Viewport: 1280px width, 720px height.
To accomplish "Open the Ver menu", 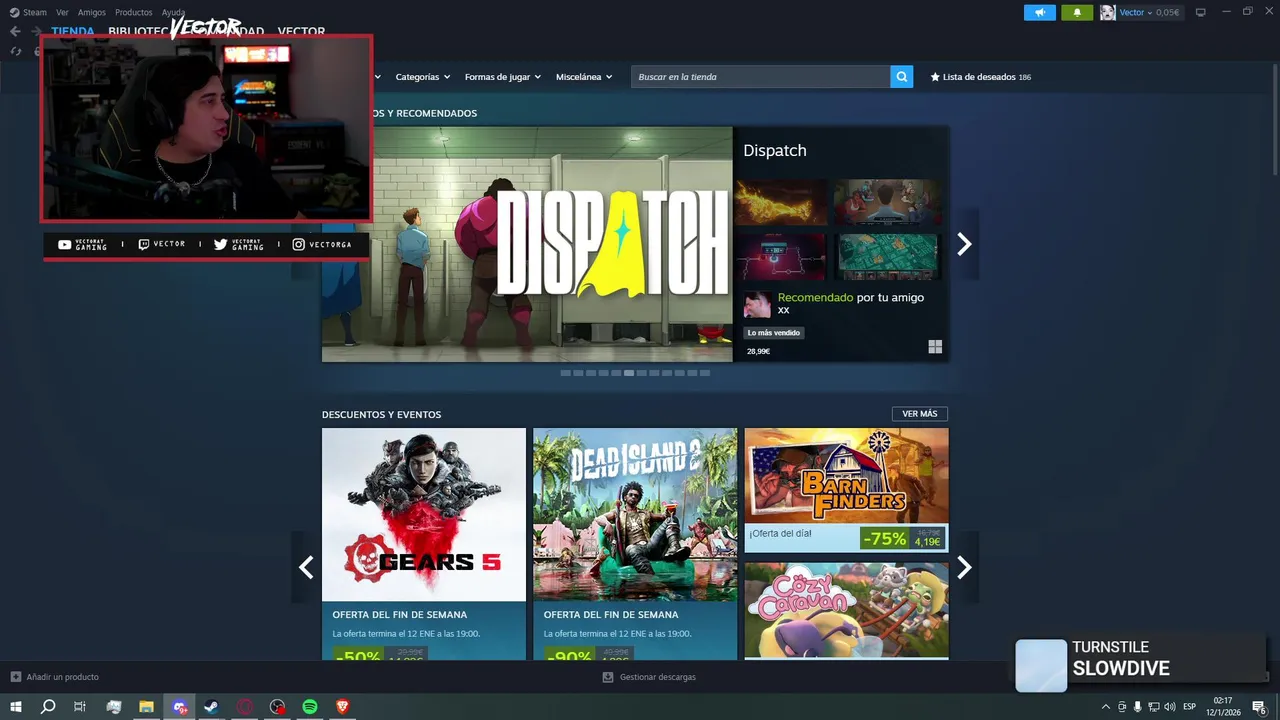I will 63,12.
